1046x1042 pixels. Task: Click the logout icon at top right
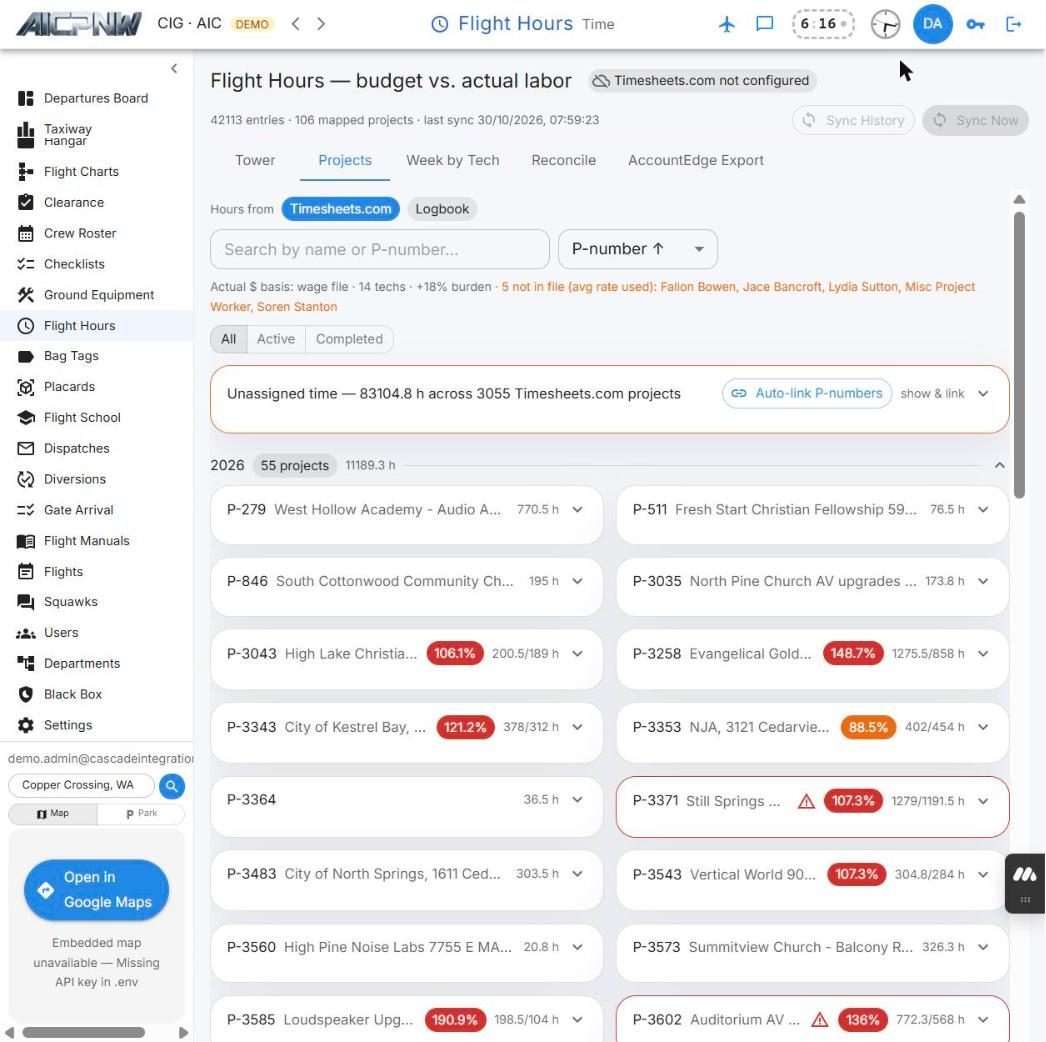click(x=1013, y=25)
